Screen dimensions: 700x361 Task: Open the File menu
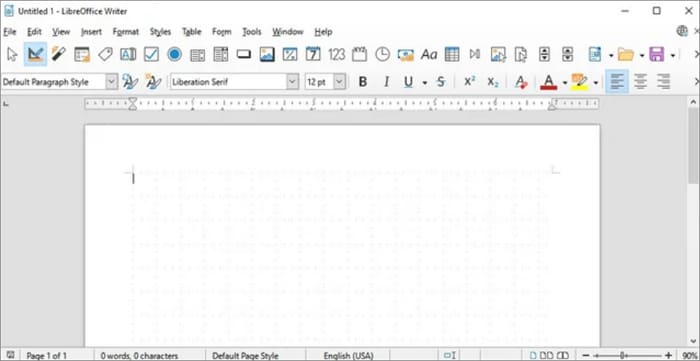click(10, 32)
